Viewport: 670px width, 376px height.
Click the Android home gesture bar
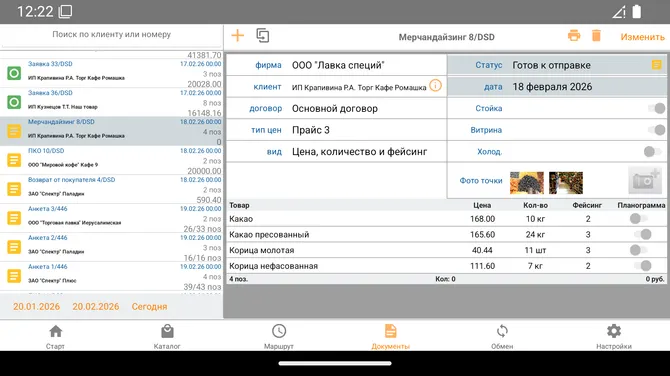(x=335, y=364)
